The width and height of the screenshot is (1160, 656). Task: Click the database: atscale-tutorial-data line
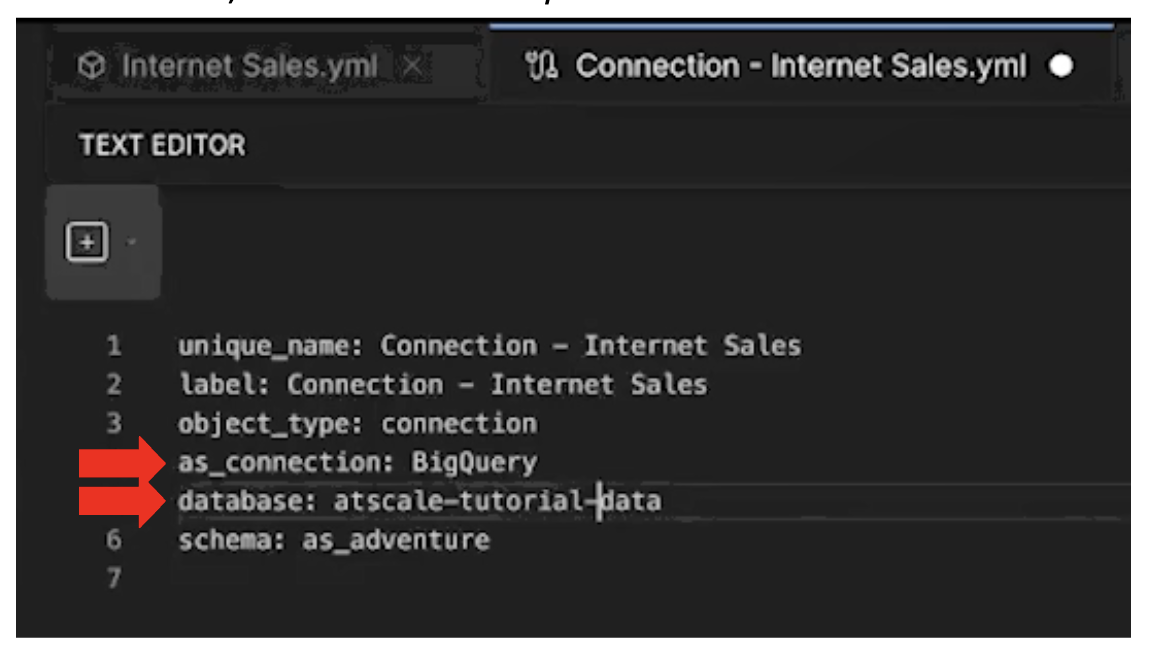(420, 500)
